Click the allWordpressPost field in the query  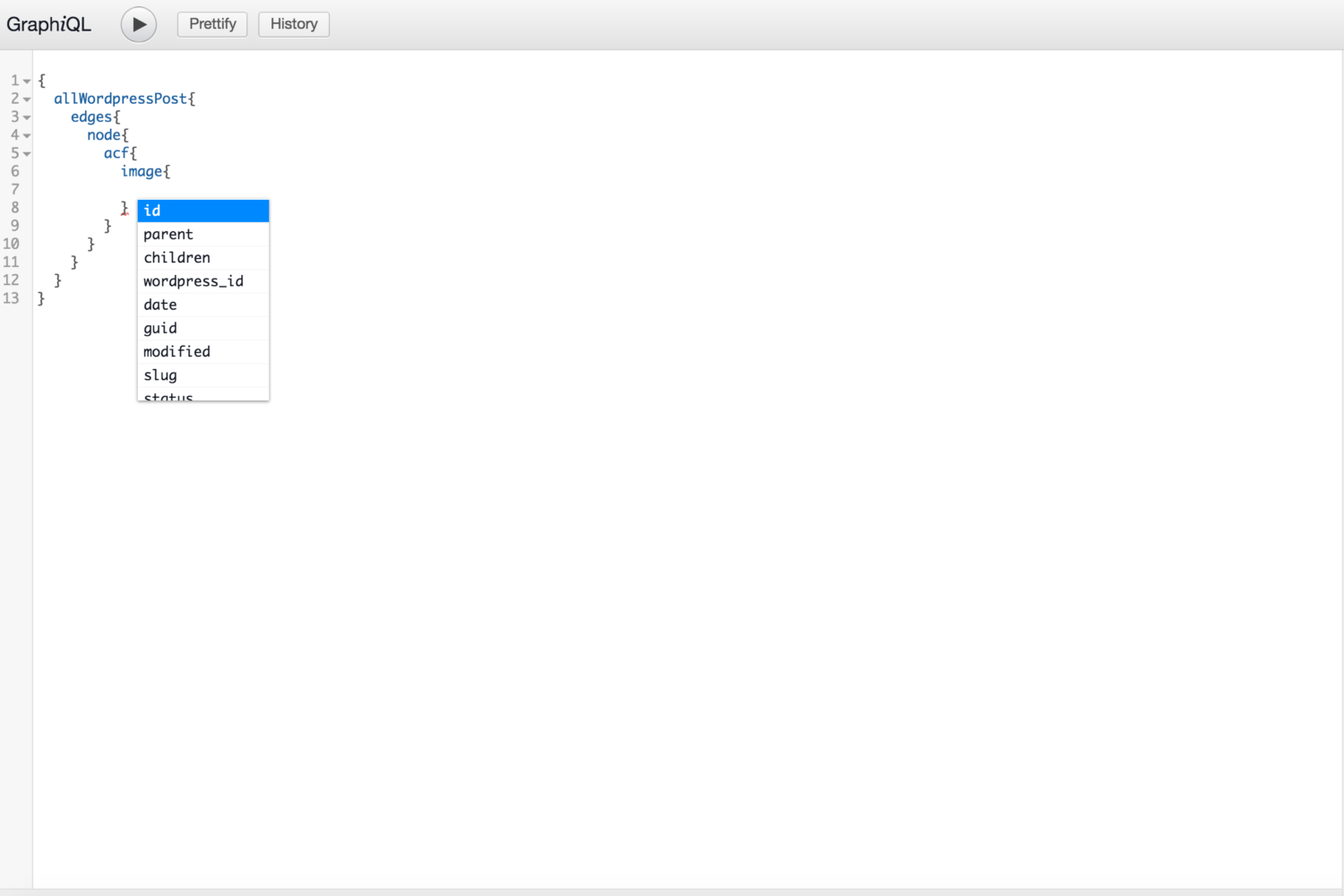coord(120,99)
